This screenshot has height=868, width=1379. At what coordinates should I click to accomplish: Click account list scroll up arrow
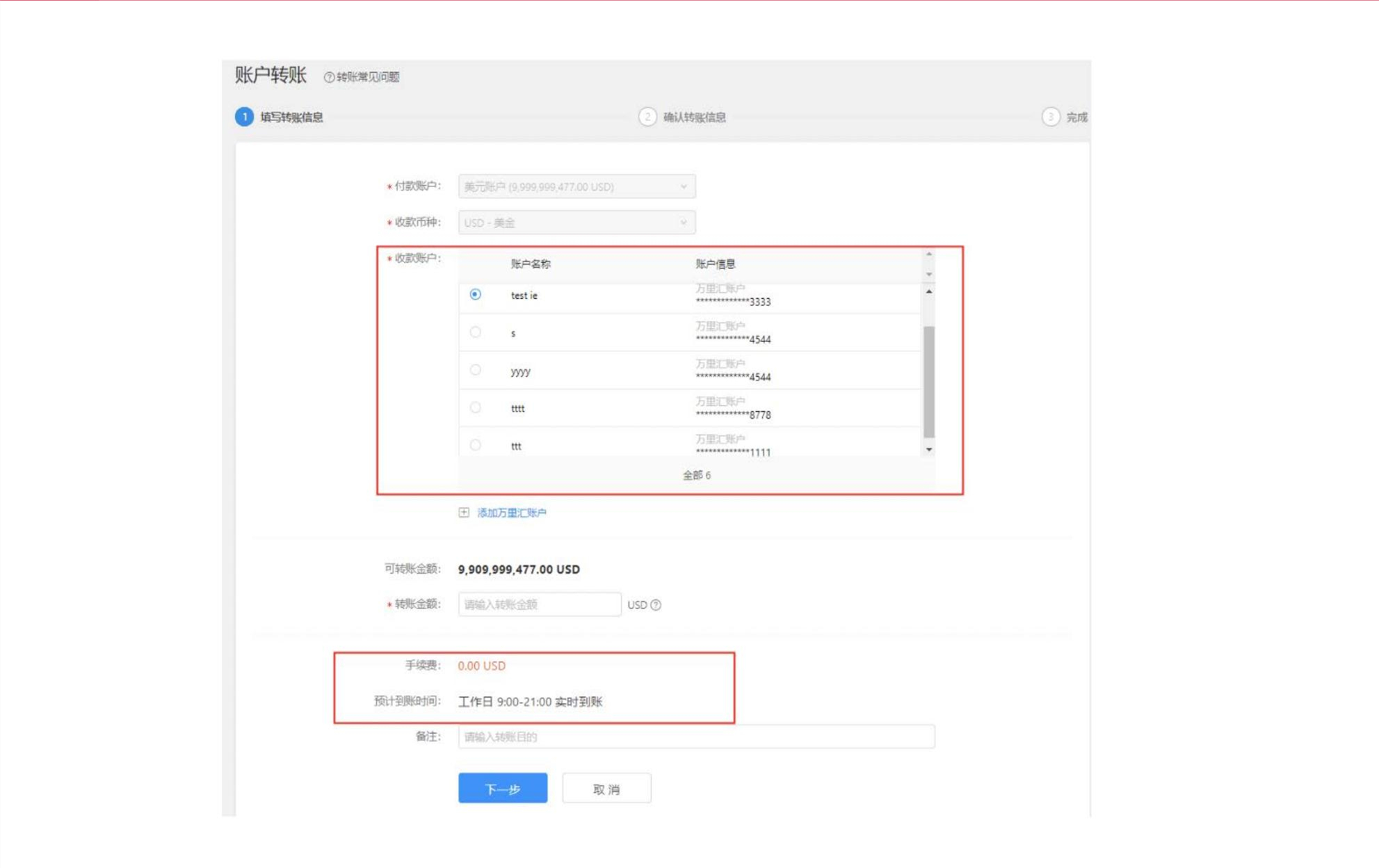click(929, 292)
